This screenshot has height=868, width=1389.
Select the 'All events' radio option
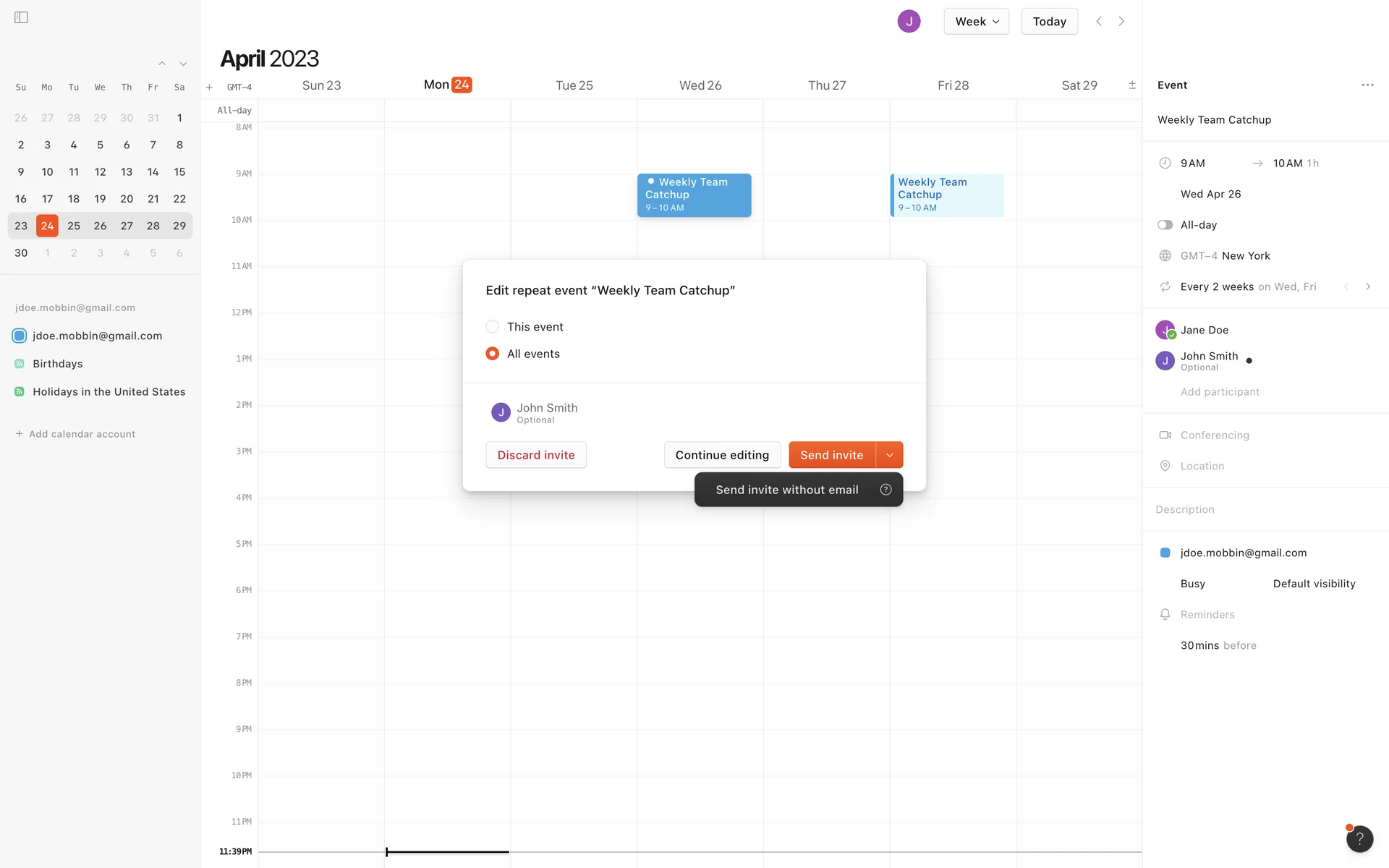[x=492, y=354]
